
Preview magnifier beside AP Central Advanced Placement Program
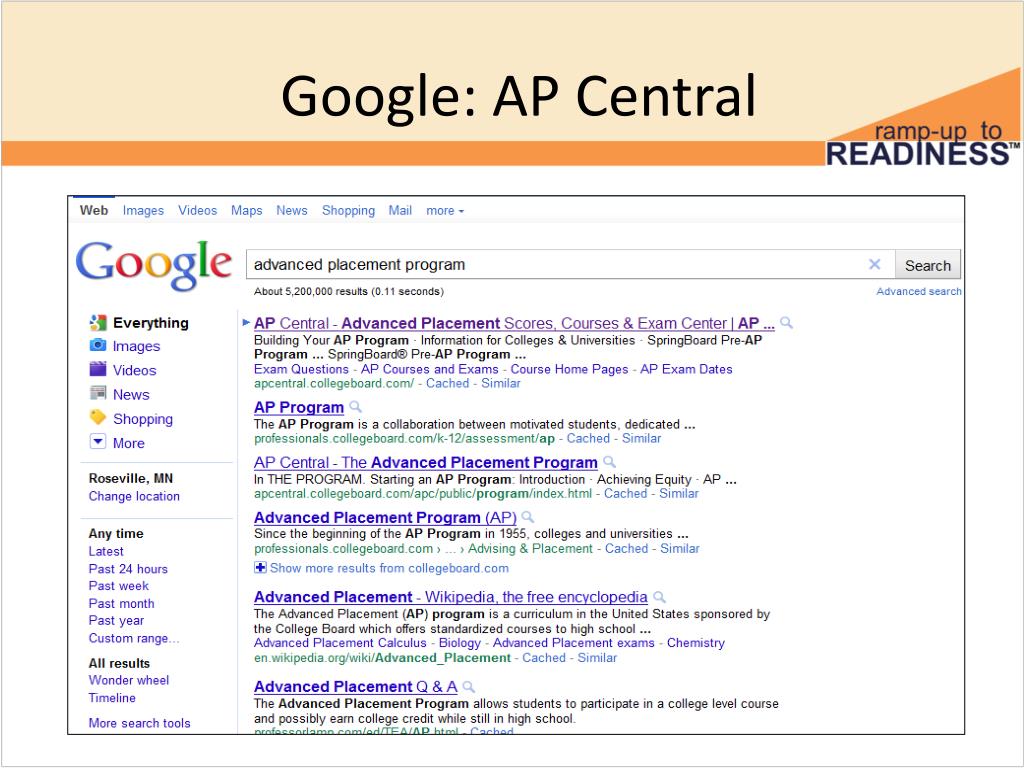coord(609,462)
